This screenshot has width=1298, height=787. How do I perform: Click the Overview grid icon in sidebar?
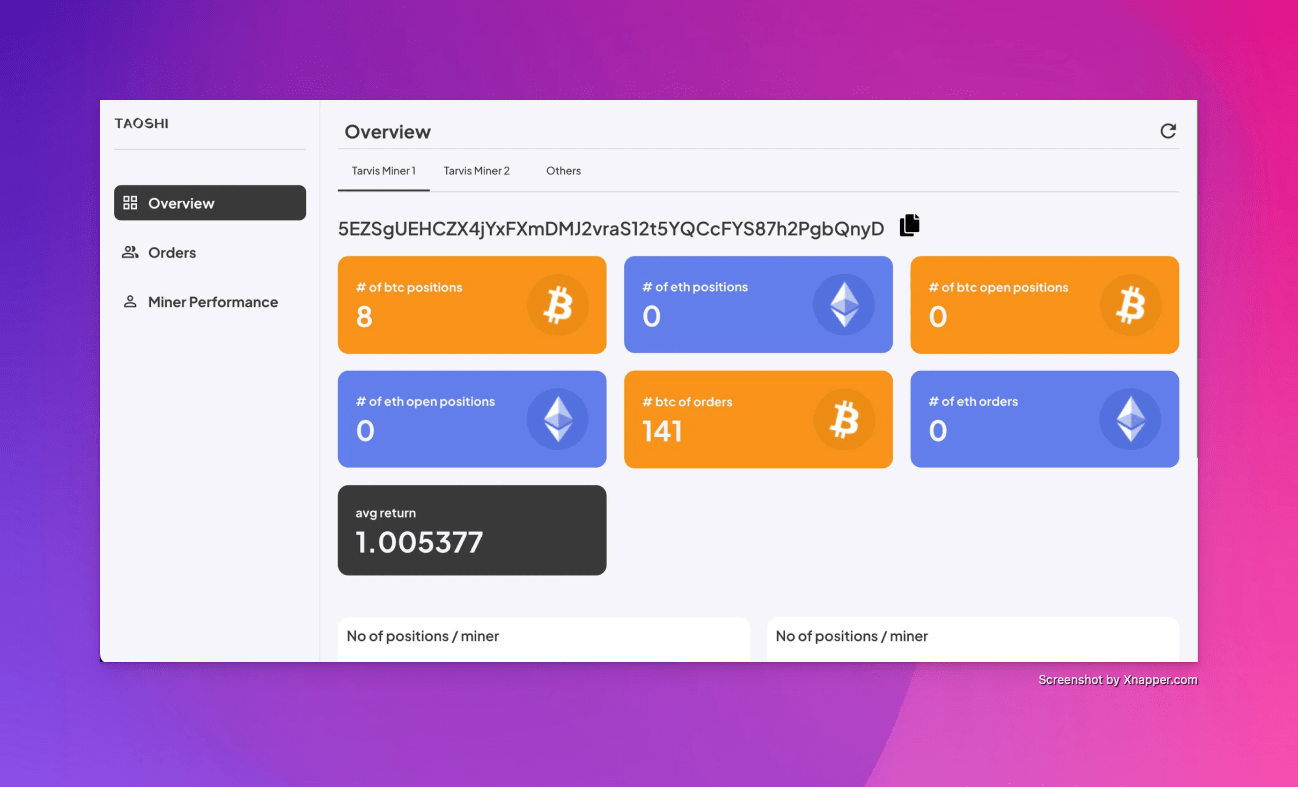(x=130, y=203)
